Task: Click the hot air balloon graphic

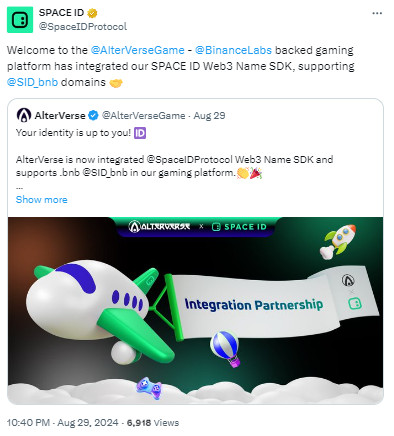Action: tap(226, 348)
